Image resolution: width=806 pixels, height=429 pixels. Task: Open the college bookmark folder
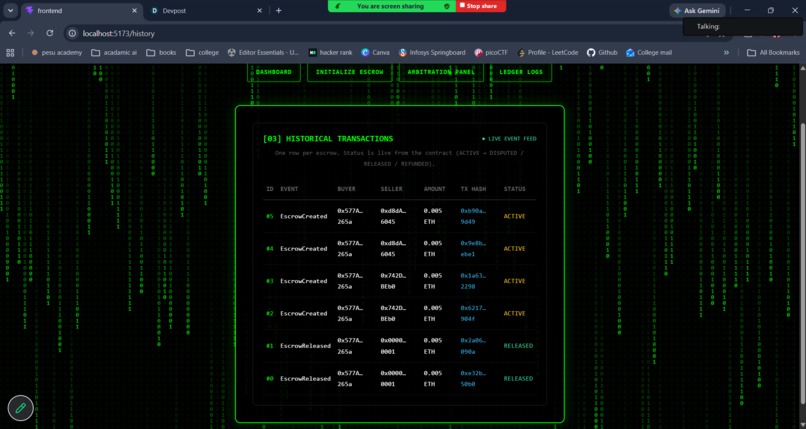coord(202,52)
